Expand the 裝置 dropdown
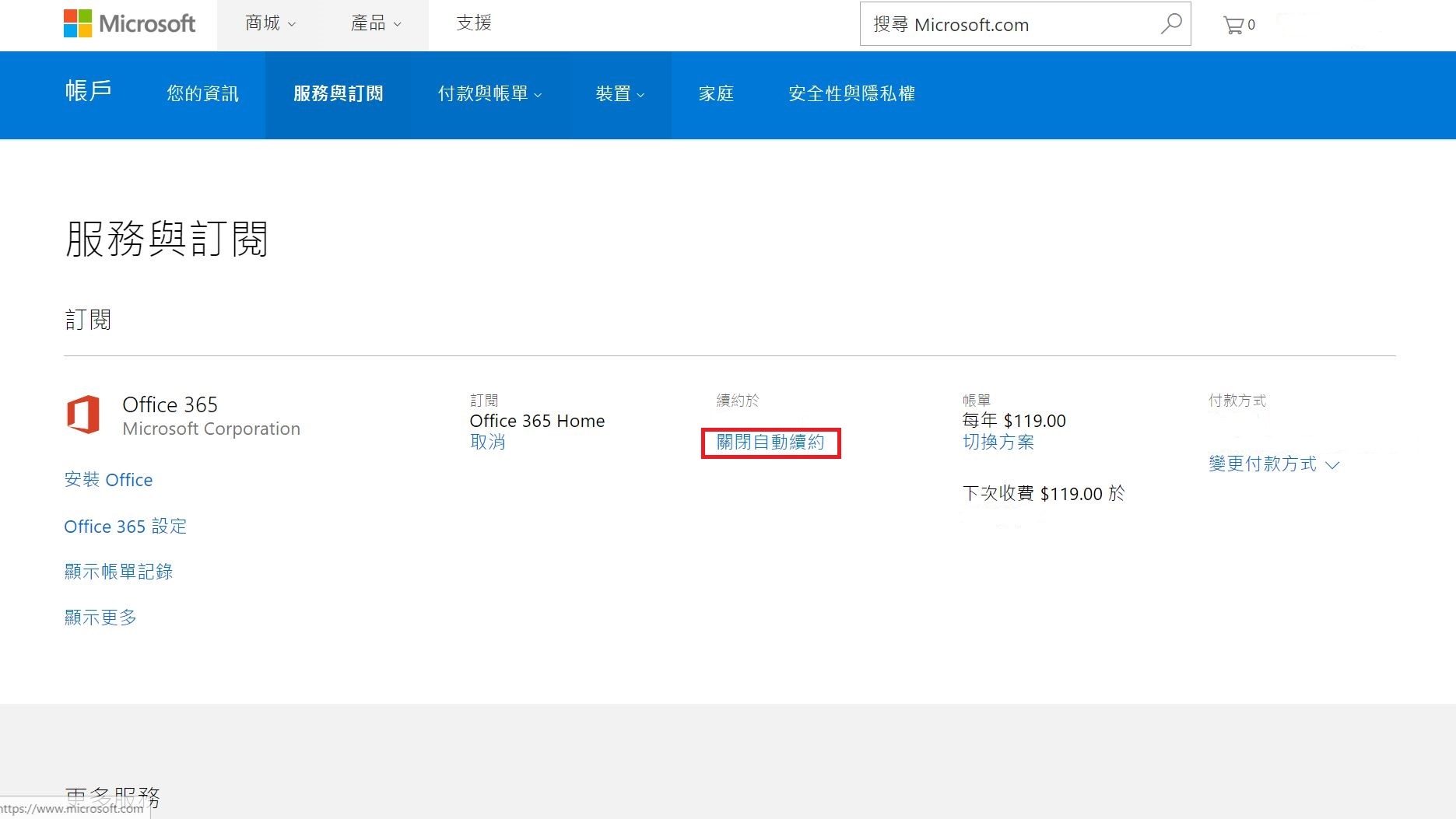The height and width of the screenshot is (819, 1456). 619,94
